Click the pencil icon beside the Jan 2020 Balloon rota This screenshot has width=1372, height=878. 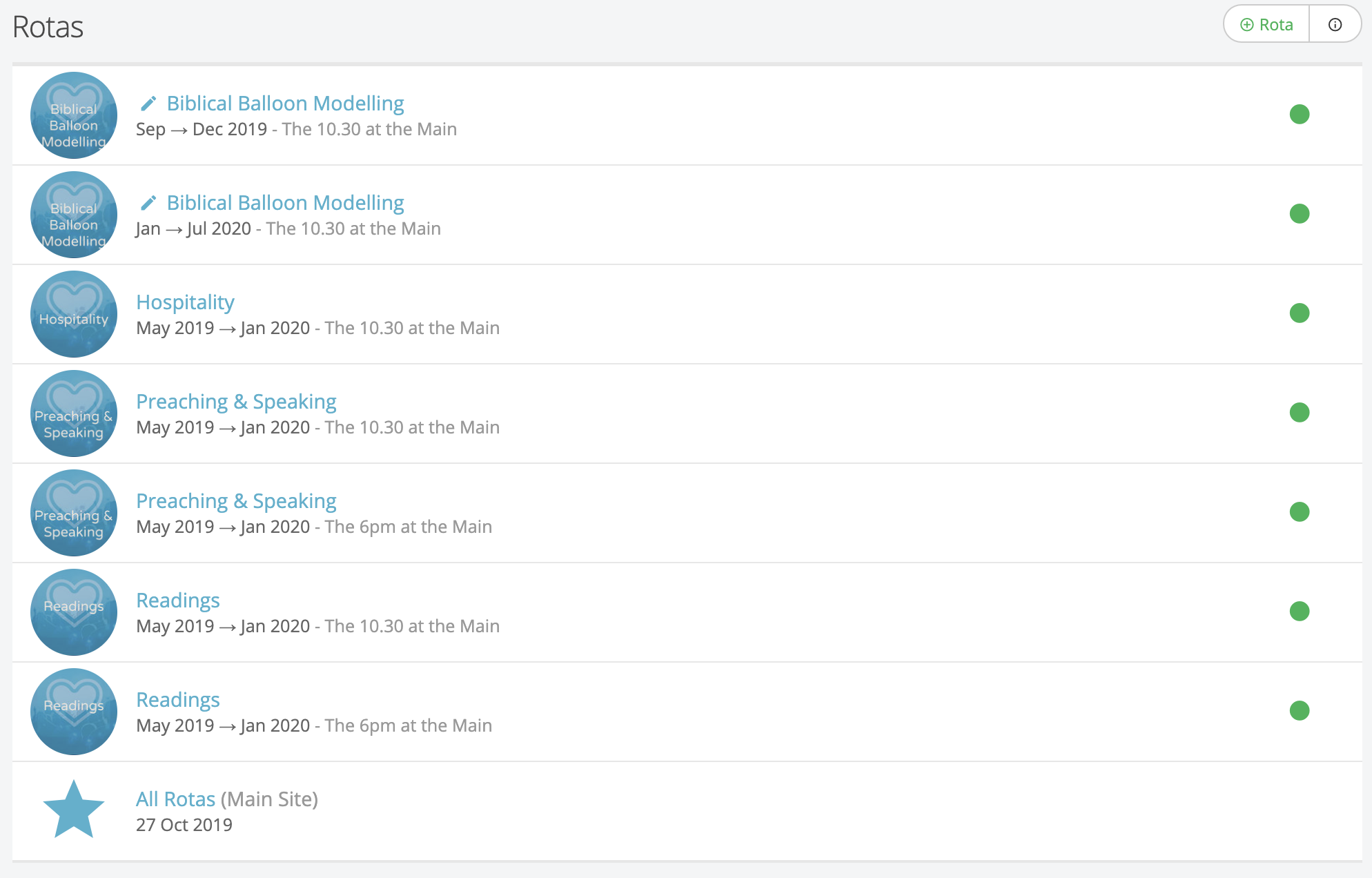tap(148, 202)
